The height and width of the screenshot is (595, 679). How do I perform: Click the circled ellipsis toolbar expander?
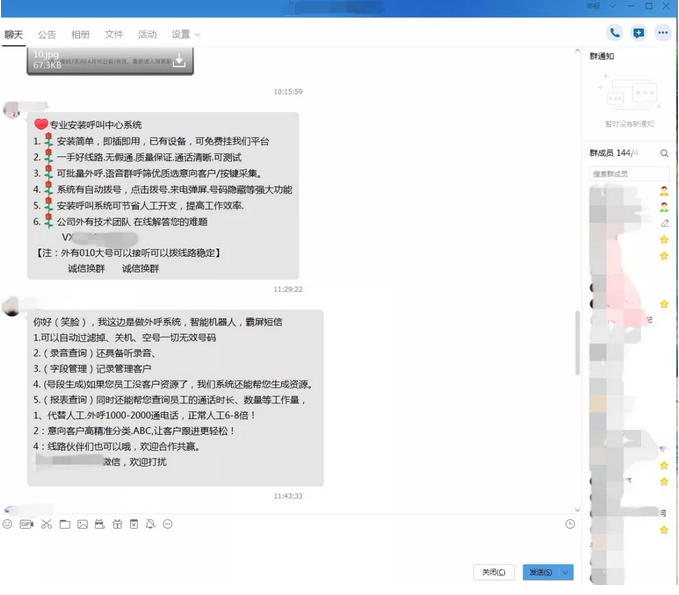click(167, 524)
